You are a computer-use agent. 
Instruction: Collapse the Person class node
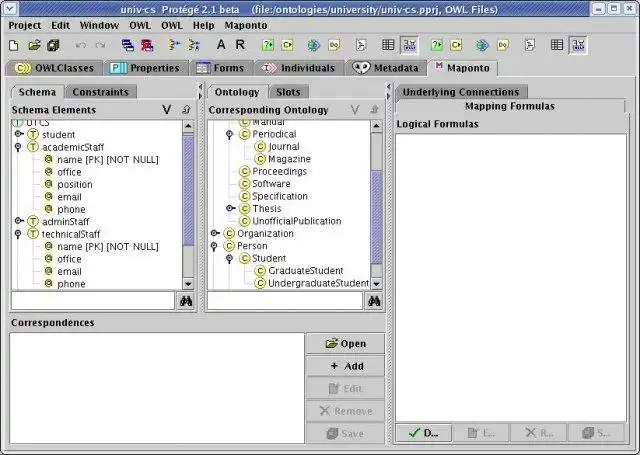pos(214,246)
